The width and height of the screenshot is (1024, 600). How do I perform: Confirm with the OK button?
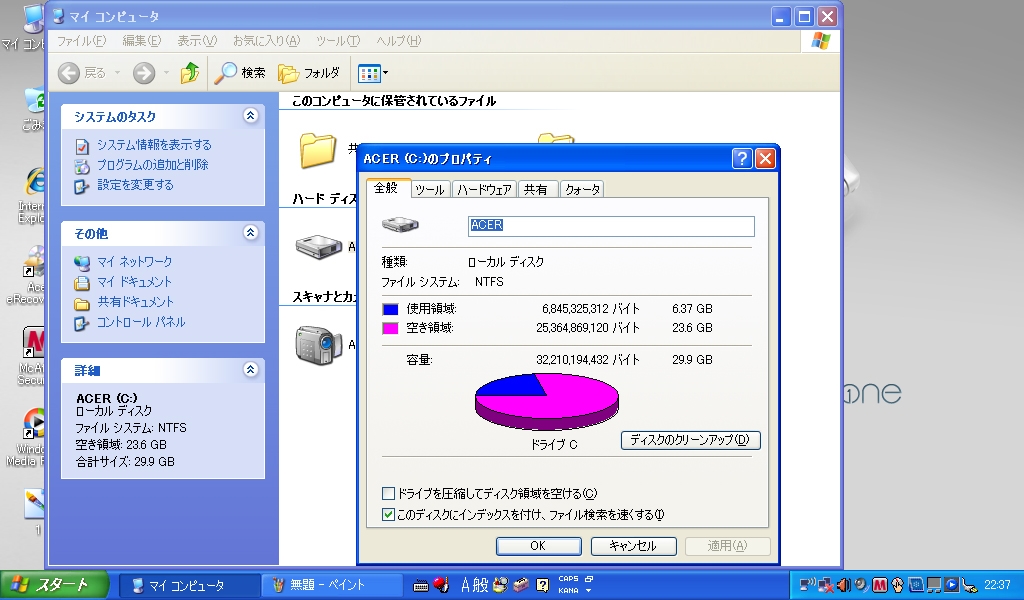(x=539, y=546)
